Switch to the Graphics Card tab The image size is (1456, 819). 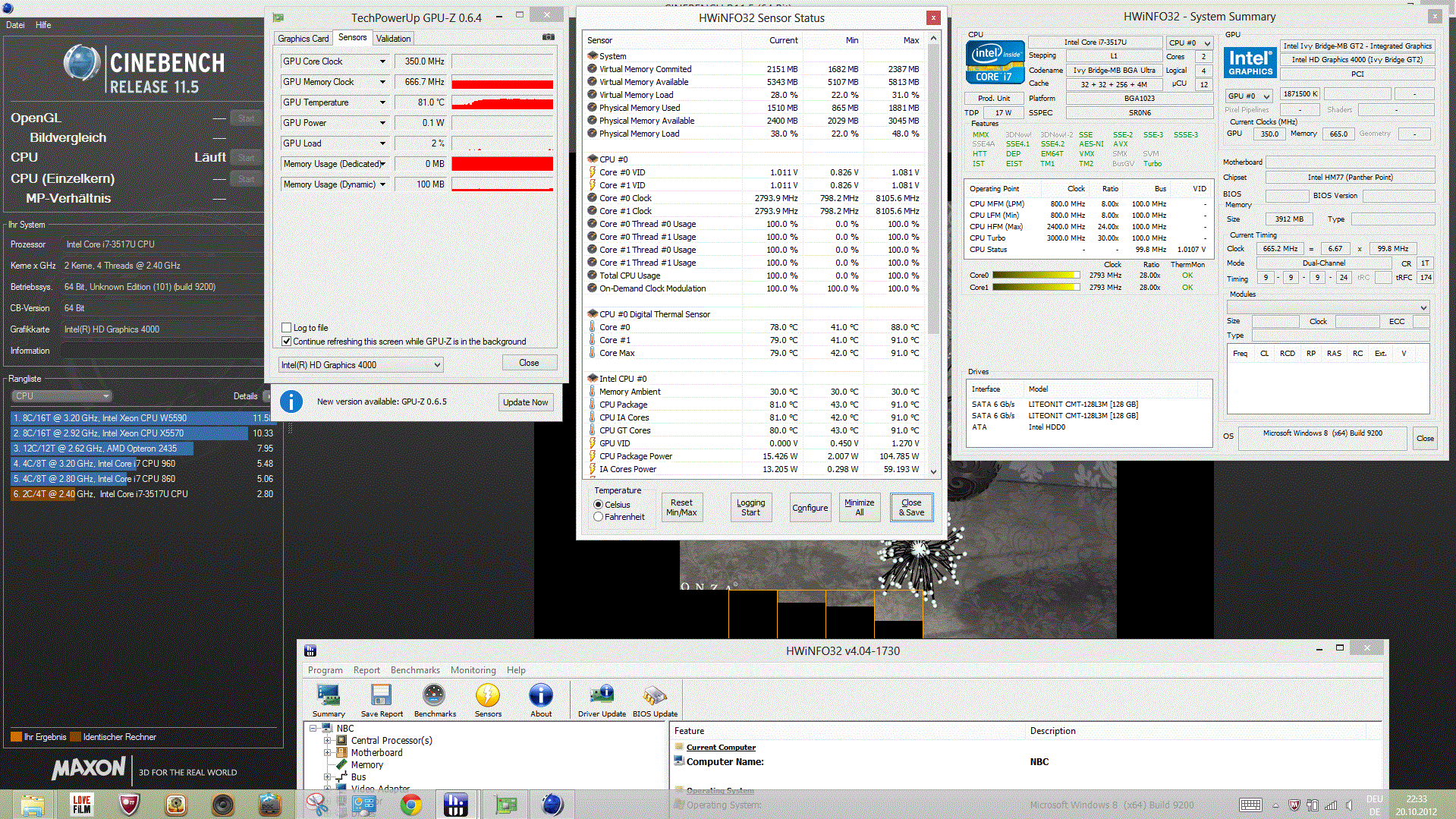[x=303, y=39]
